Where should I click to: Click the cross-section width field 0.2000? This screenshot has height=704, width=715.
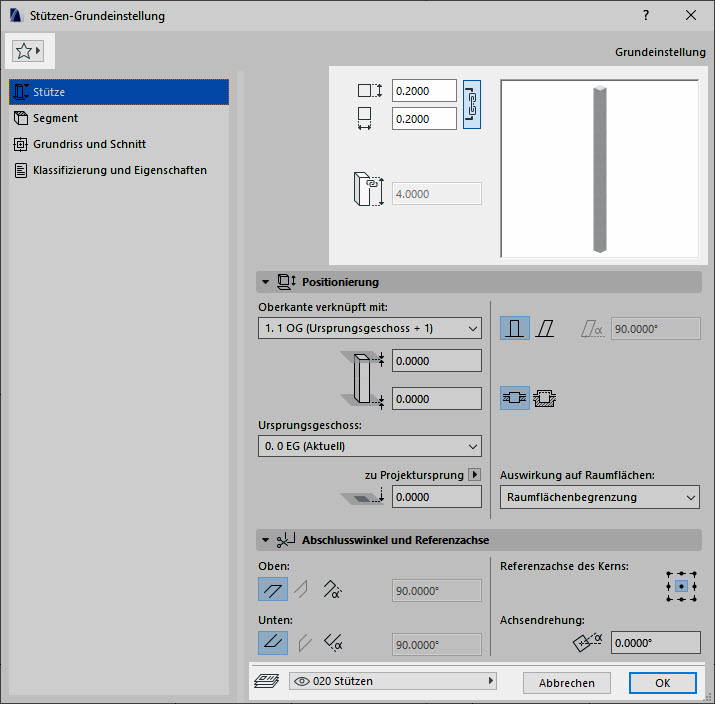(x=424, y=119)
